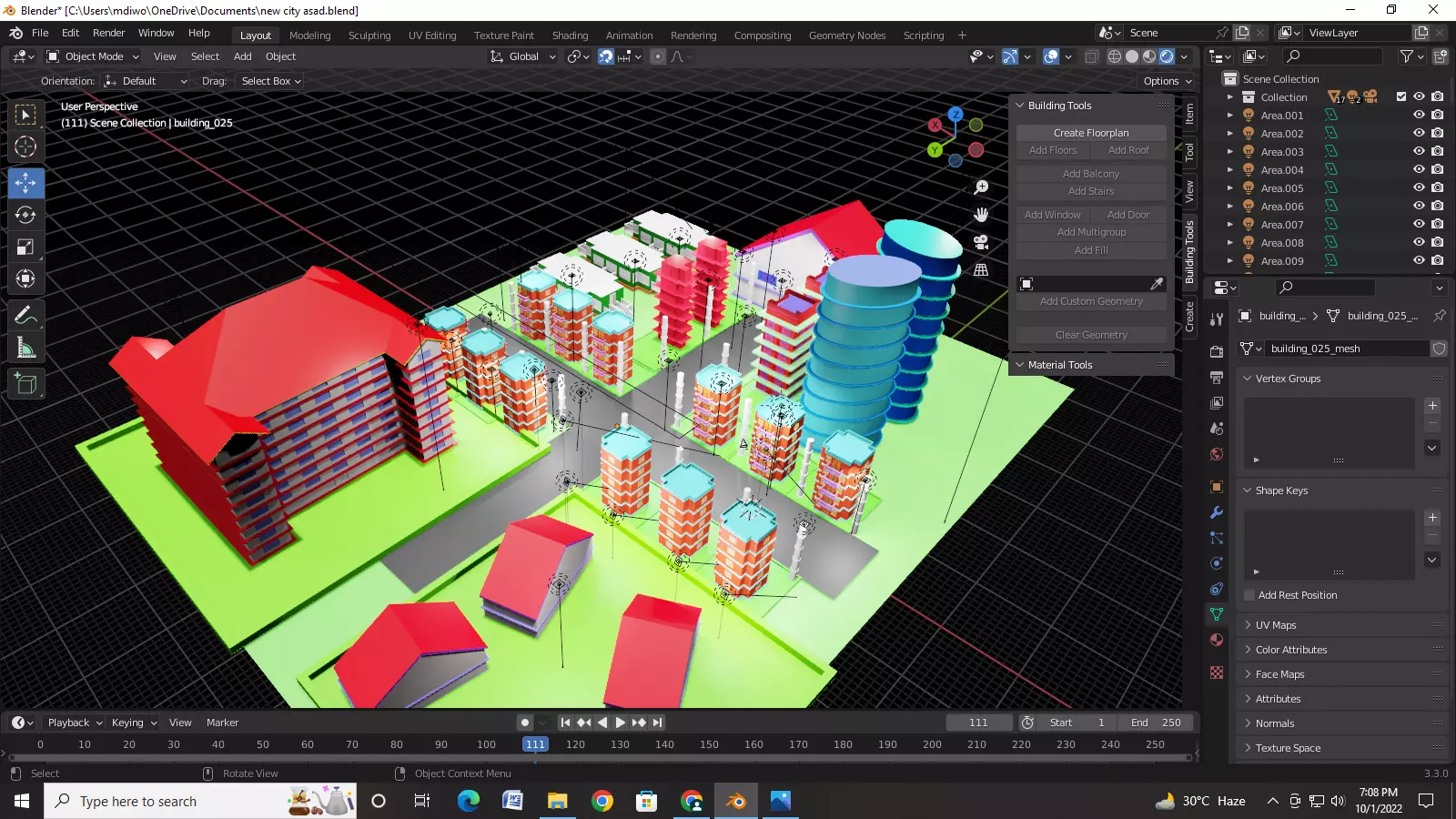Toggle snapping magnet in viewport header
Image resolution: width=1456 pixels, height=819 pixels.
click(x=606, y=56)
